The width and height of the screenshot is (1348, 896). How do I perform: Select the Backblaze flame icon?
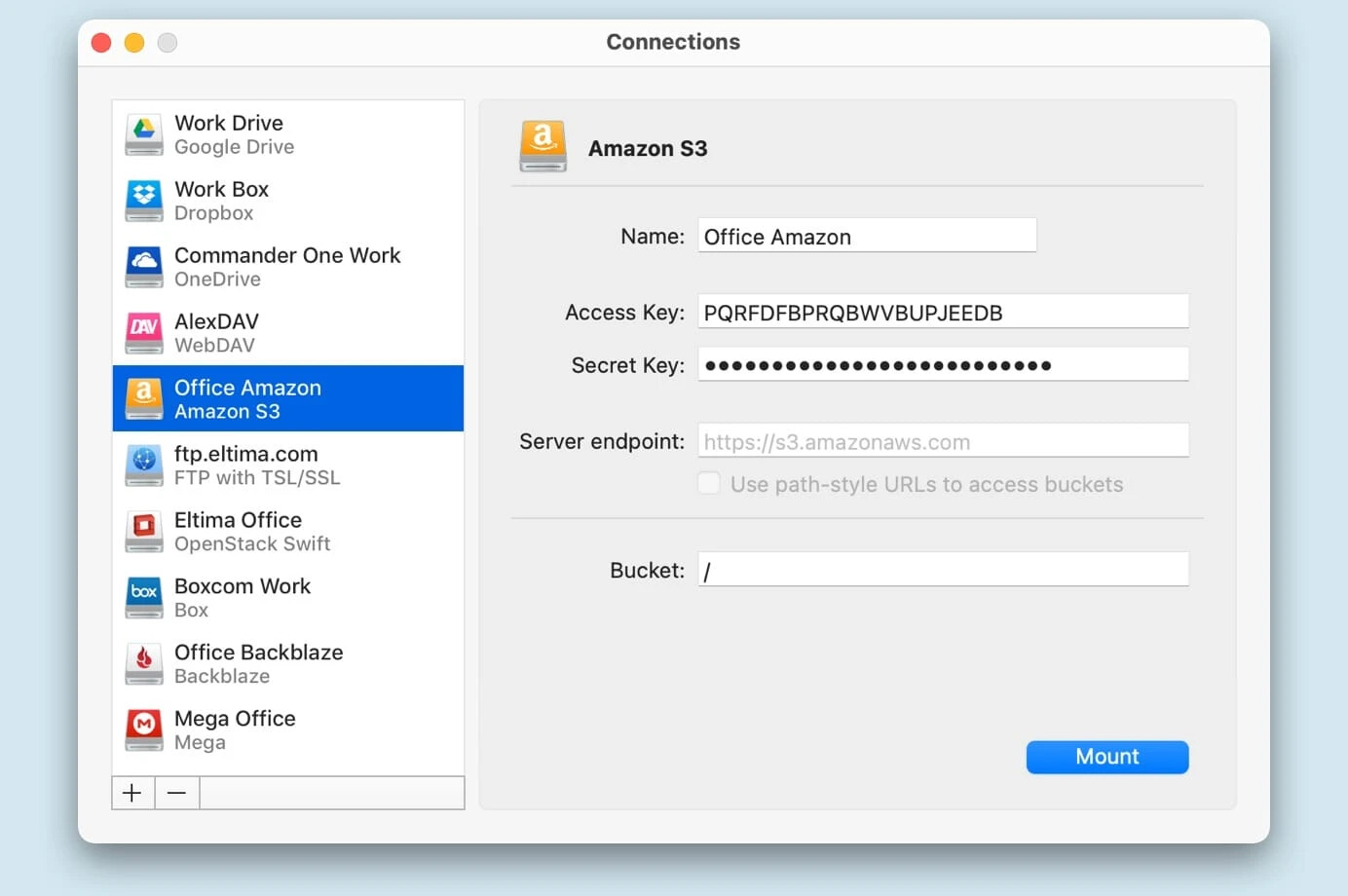click(144, 664)
